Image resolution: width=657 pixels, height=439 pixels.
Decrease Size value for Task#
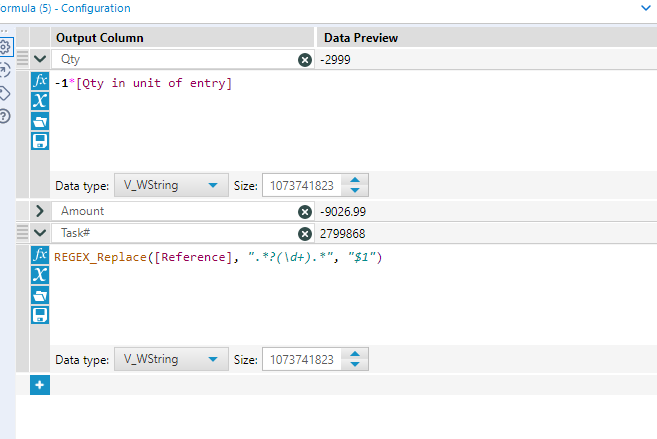[x=355, y=364]
